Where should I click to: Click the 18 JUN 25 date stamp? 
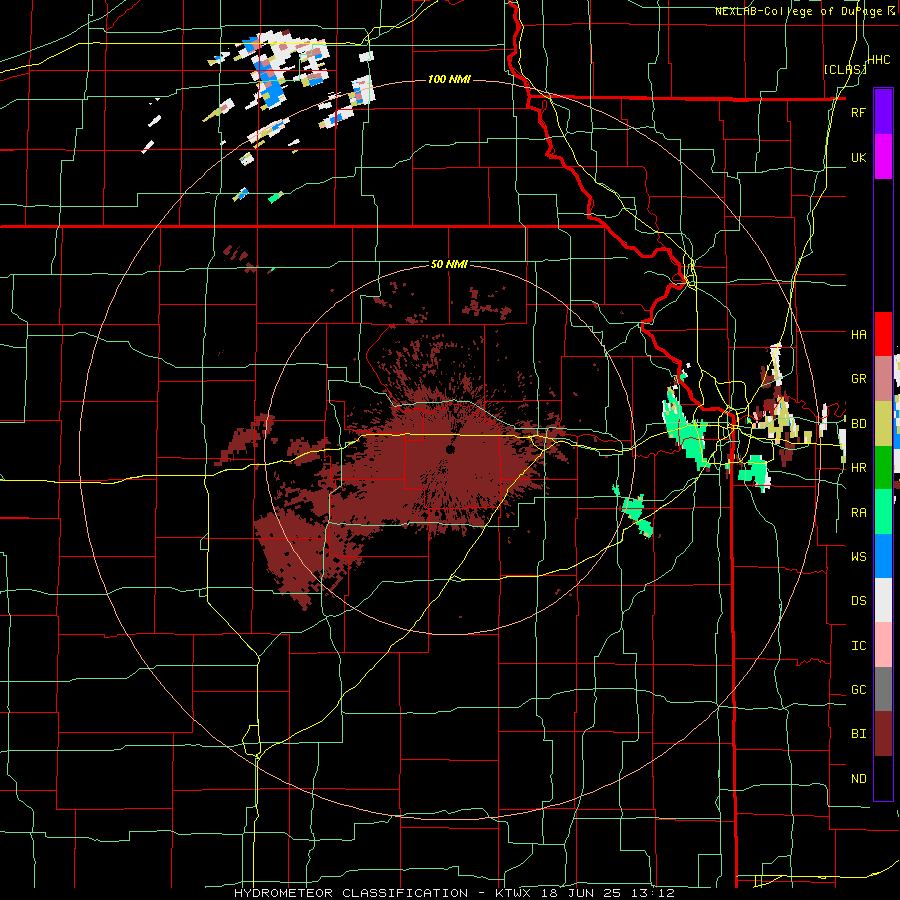pos(583,893)
